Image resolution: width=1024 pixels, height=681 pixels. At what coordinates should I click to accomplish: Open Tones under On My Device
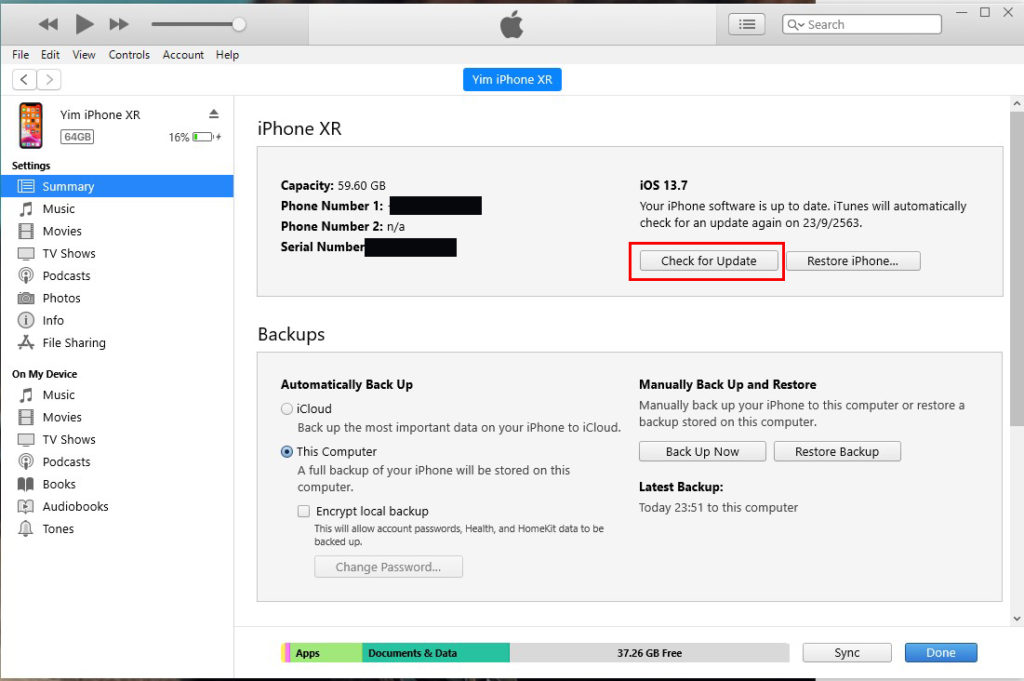click(58, 529)
